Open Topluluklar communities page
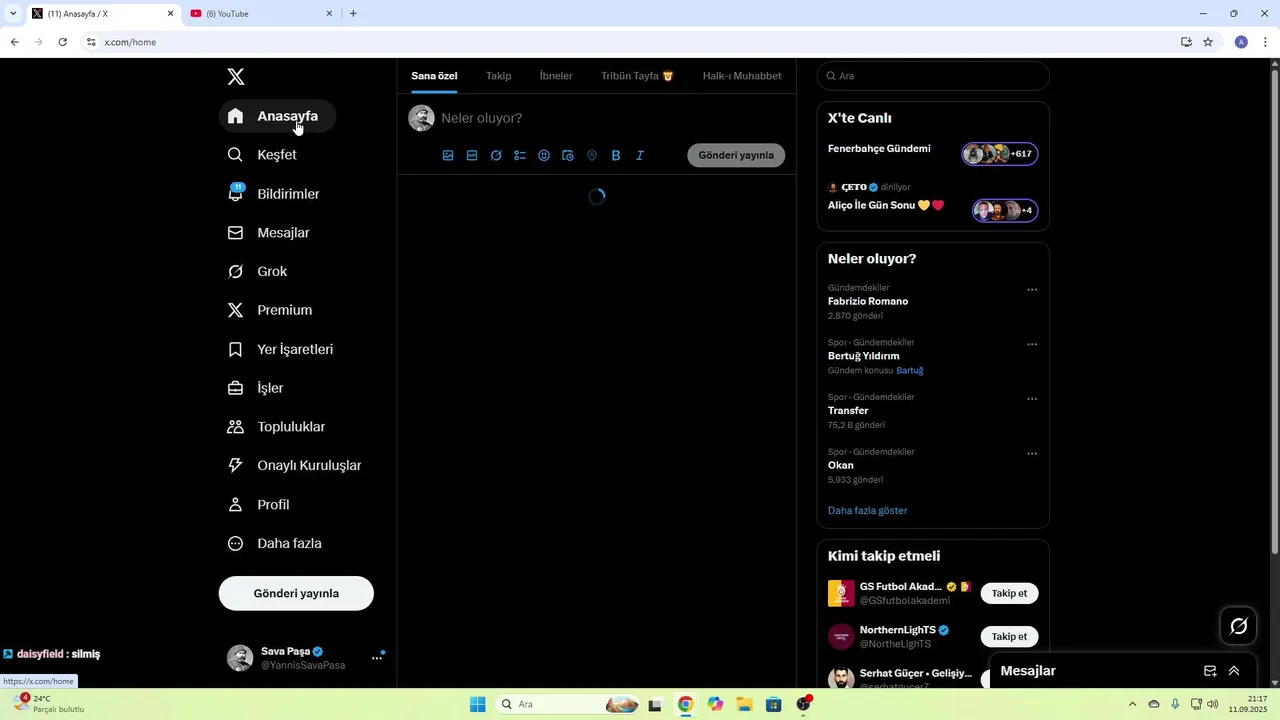 277,427
